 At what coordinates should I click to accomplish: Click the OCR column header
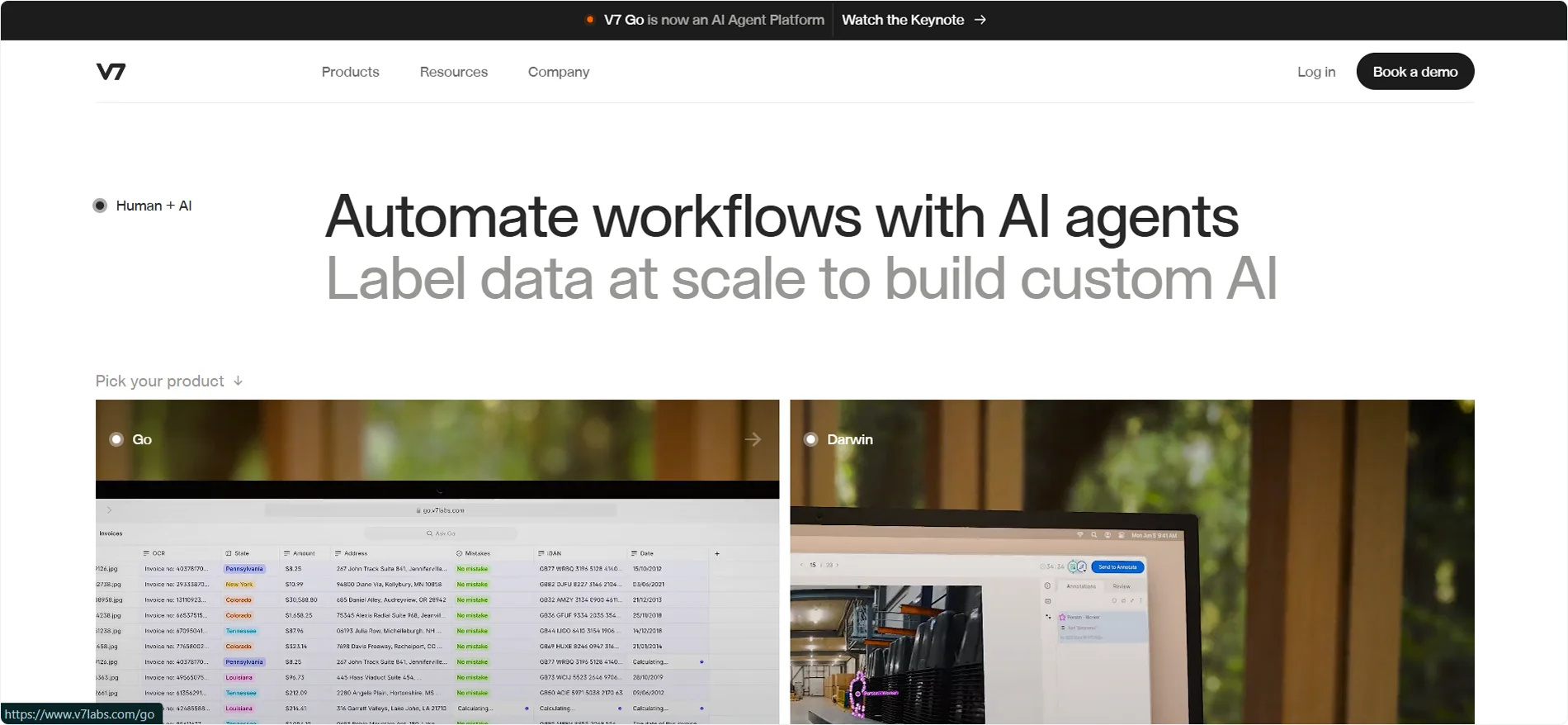coord(154,553)
